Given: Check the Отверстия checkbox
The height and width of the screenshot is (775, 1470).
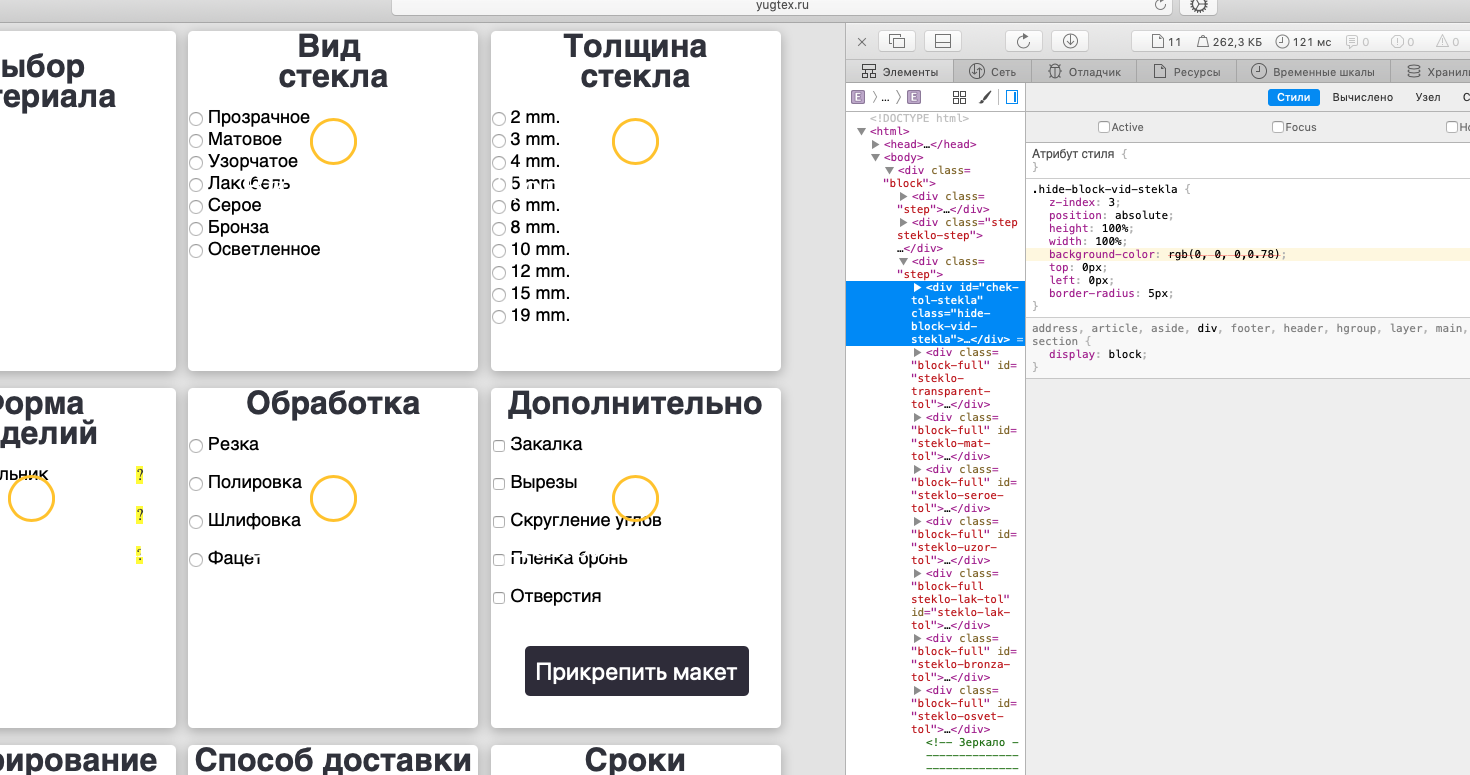Looking at the screenshot, I should [499, 598].
